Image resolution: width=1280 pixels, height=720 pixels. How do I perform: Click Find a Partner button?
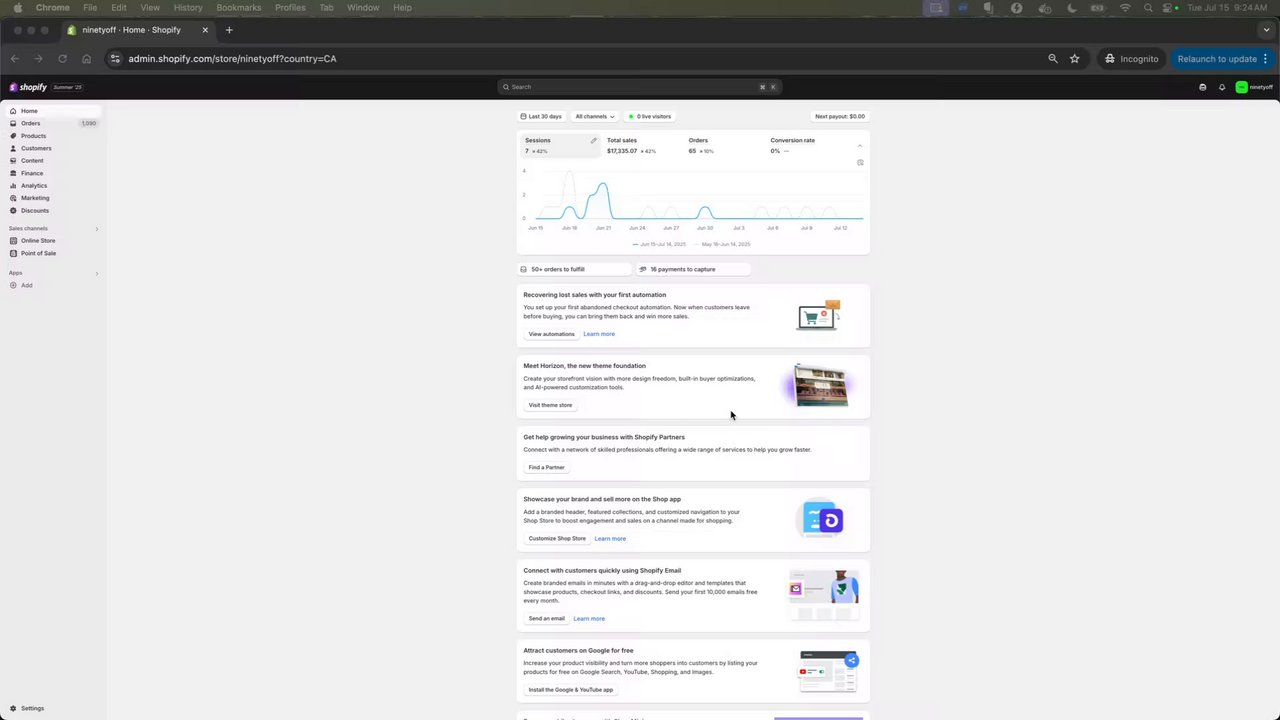pyautogui.click(x=547, y=467)
